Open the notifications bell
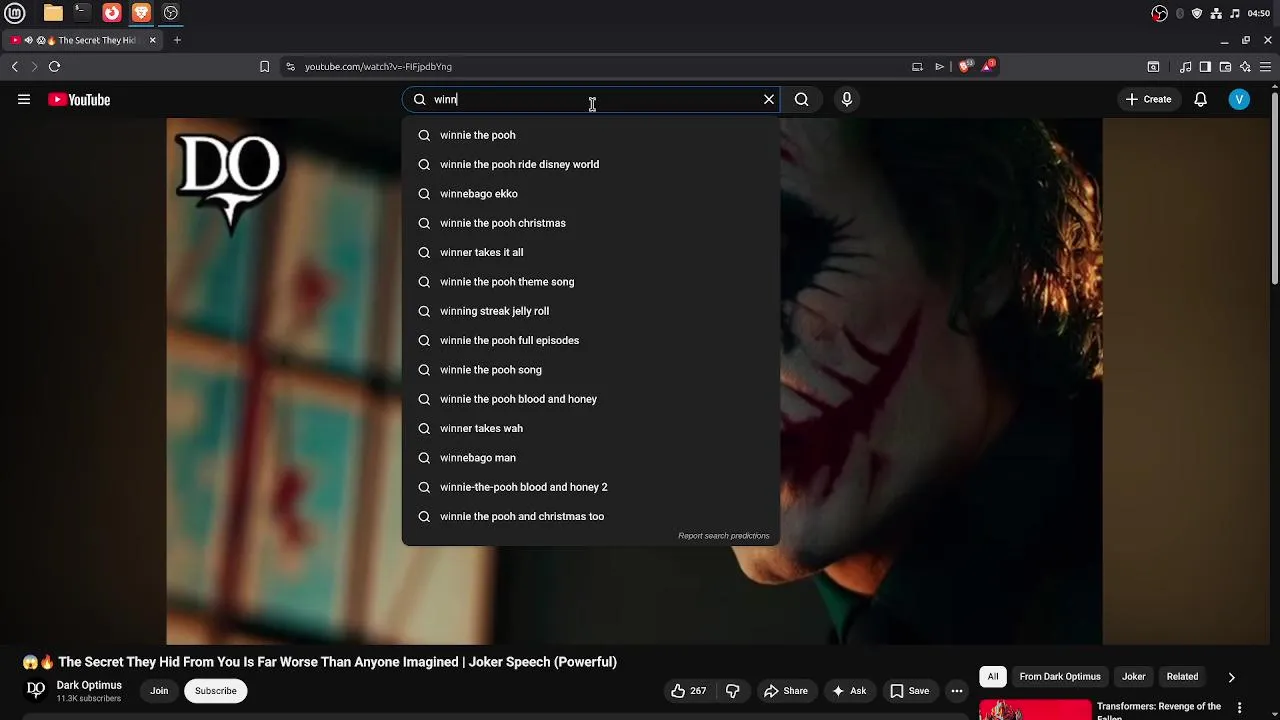This screenshot has height=720, width=1280. [1201, 99]
